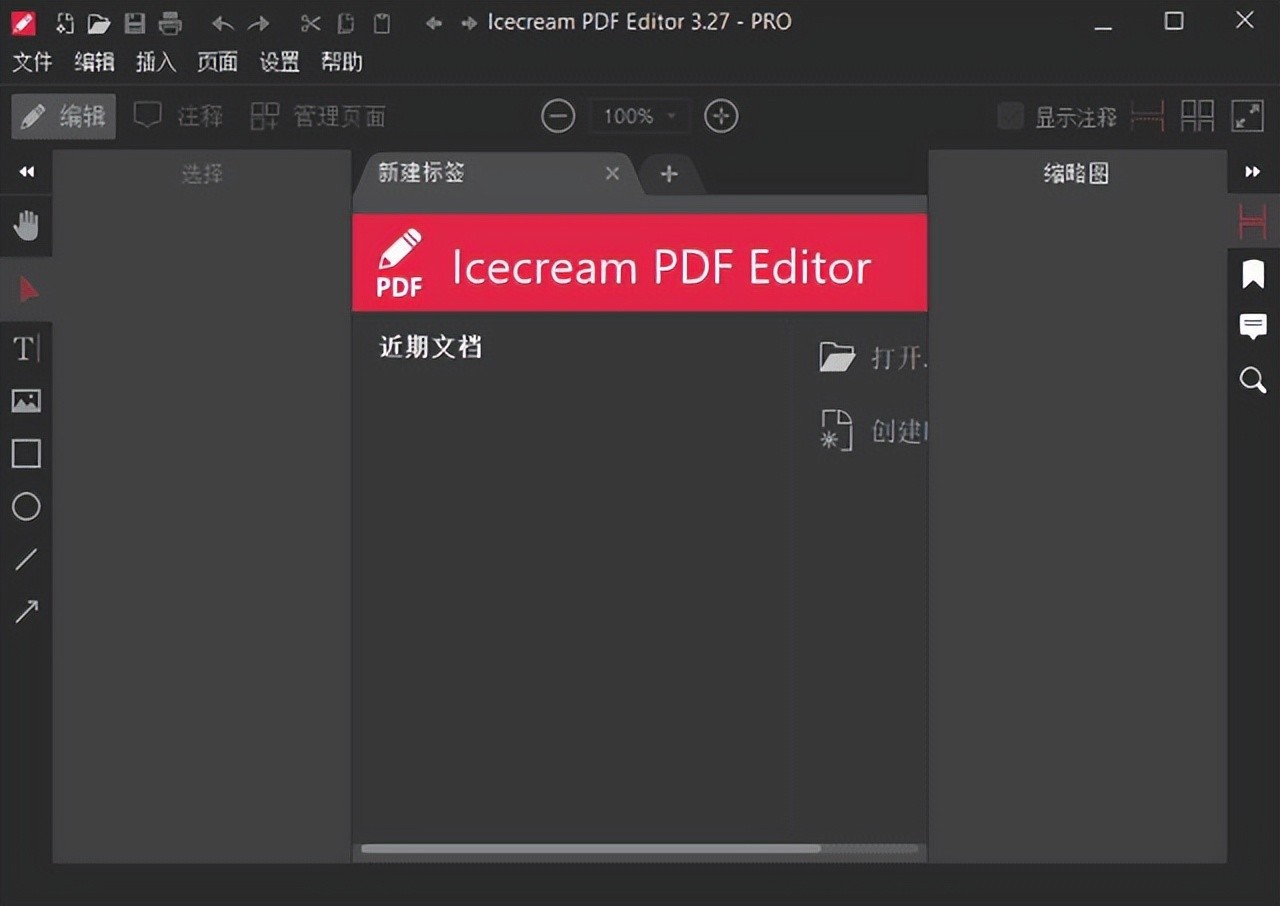Click the print icon in the title bar
This screenshot has height=906, width=1280.
pos(171,22)
